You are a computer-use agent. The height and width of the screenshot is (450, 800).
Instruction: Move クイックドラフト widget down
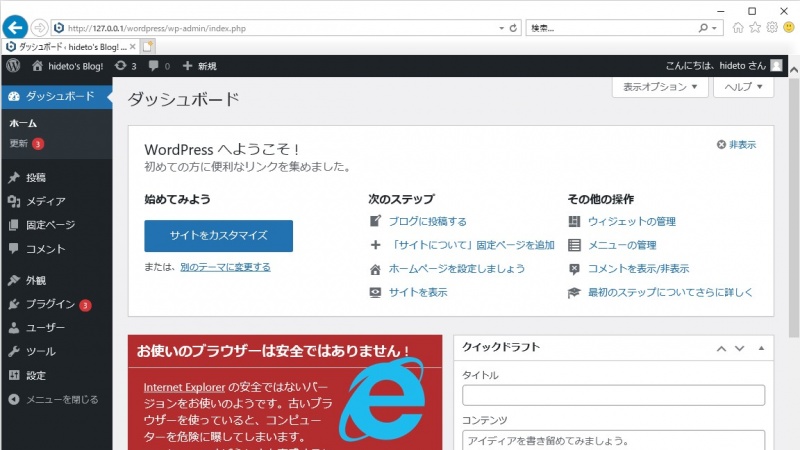click(739, 348)
